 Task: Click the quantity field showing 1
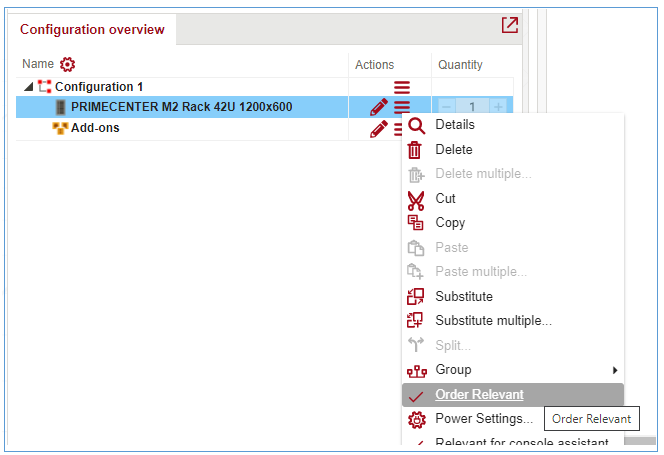[472, 106]
